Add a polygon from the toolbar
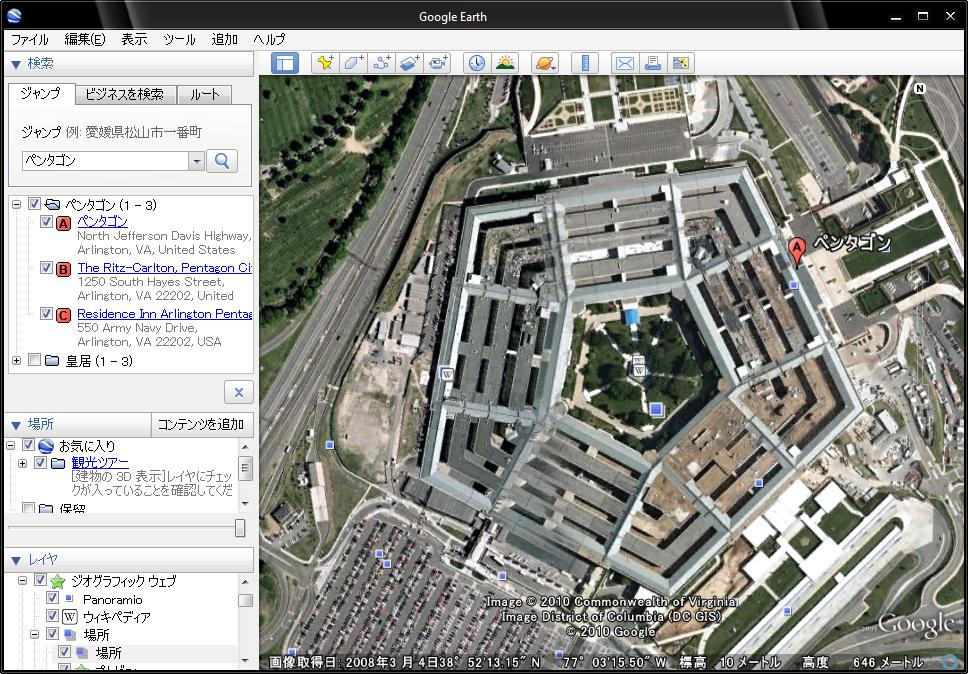968x674 pixels. [353, 63]
